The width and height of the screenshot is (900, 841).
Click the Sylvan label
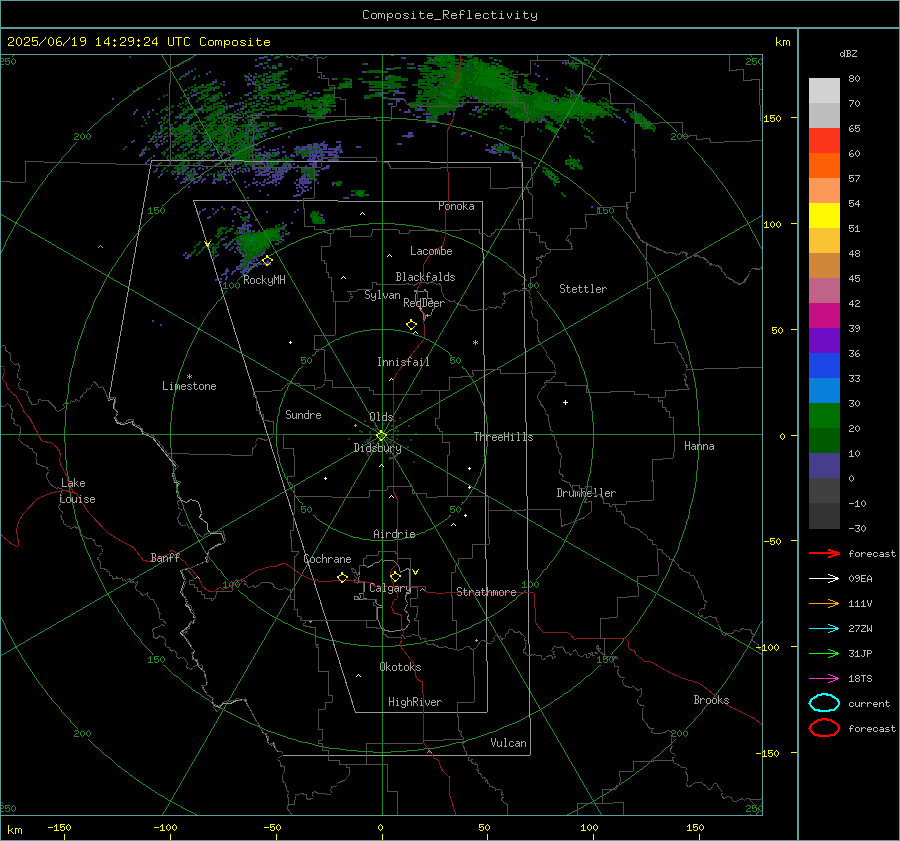(x=382, y=295)
